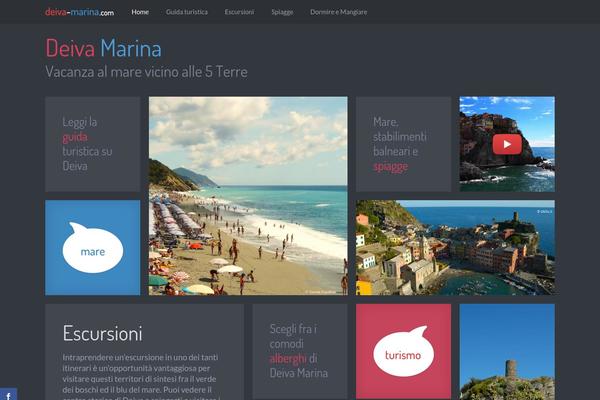Screen dimensions: 600x400
Task: Open the Home menu item
Action: [x=140, y=12]
